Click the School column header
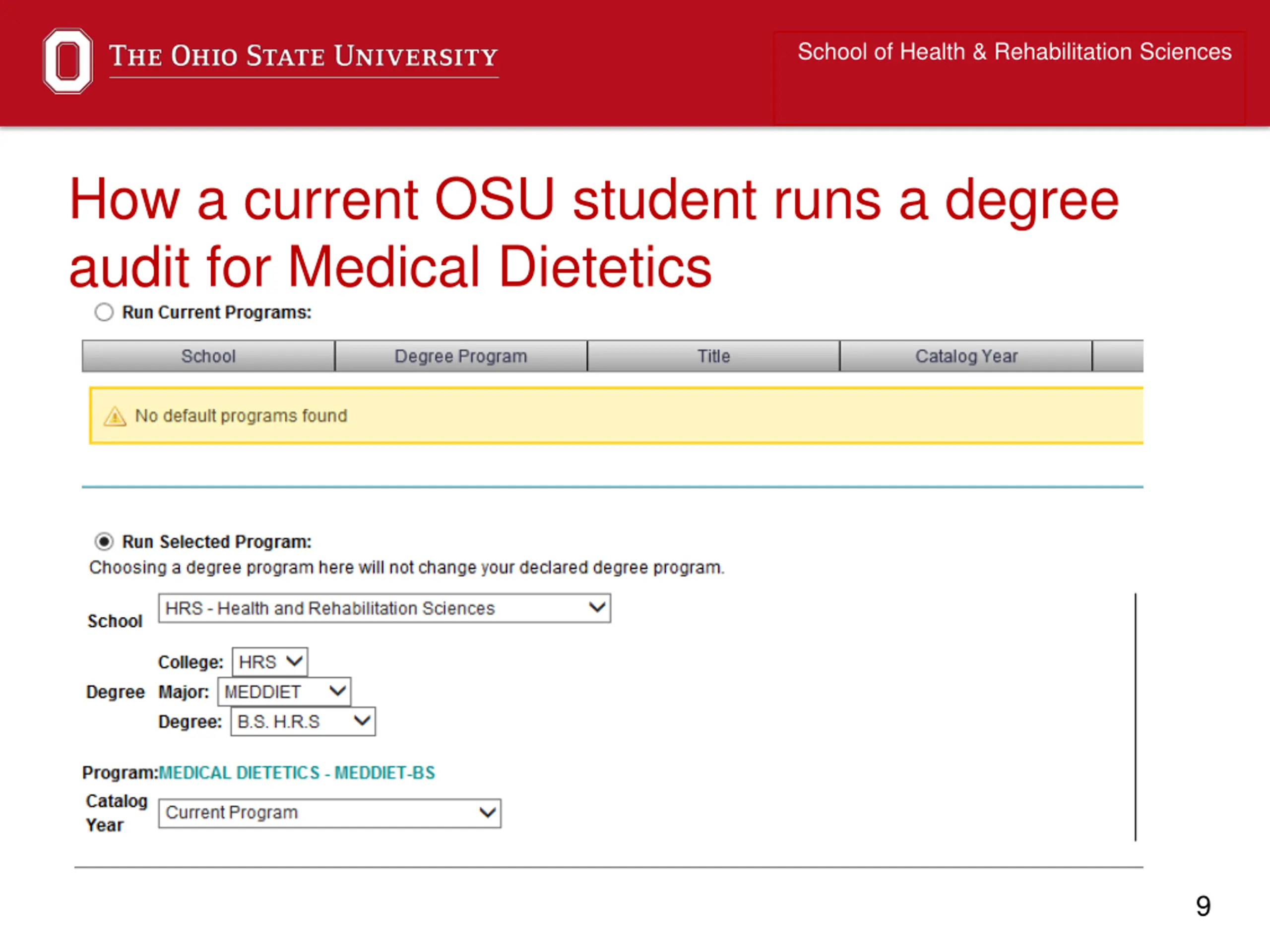 (208, 357)
